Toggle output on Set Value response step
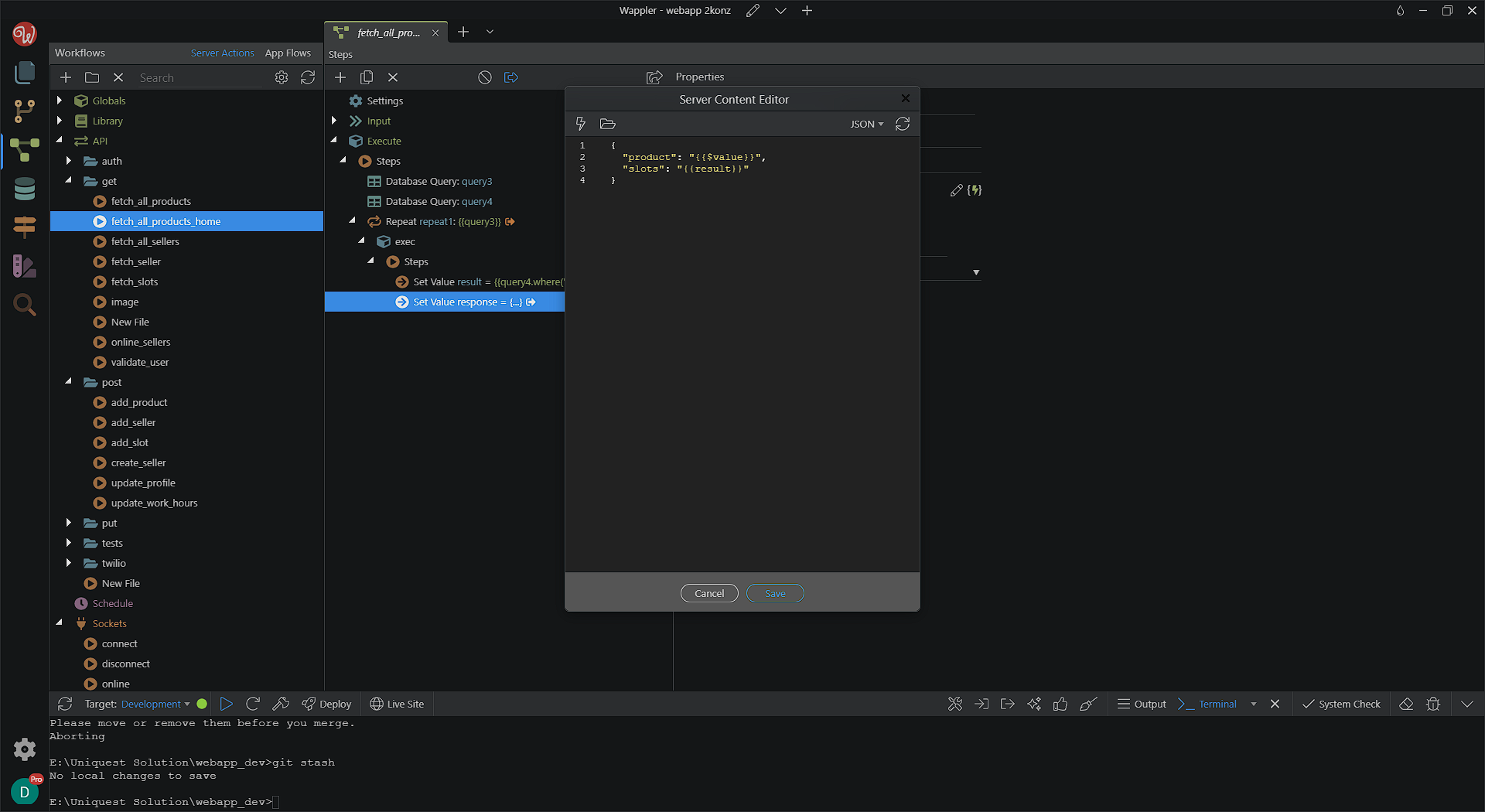1485x812 pixels. (x=531, y=302)
